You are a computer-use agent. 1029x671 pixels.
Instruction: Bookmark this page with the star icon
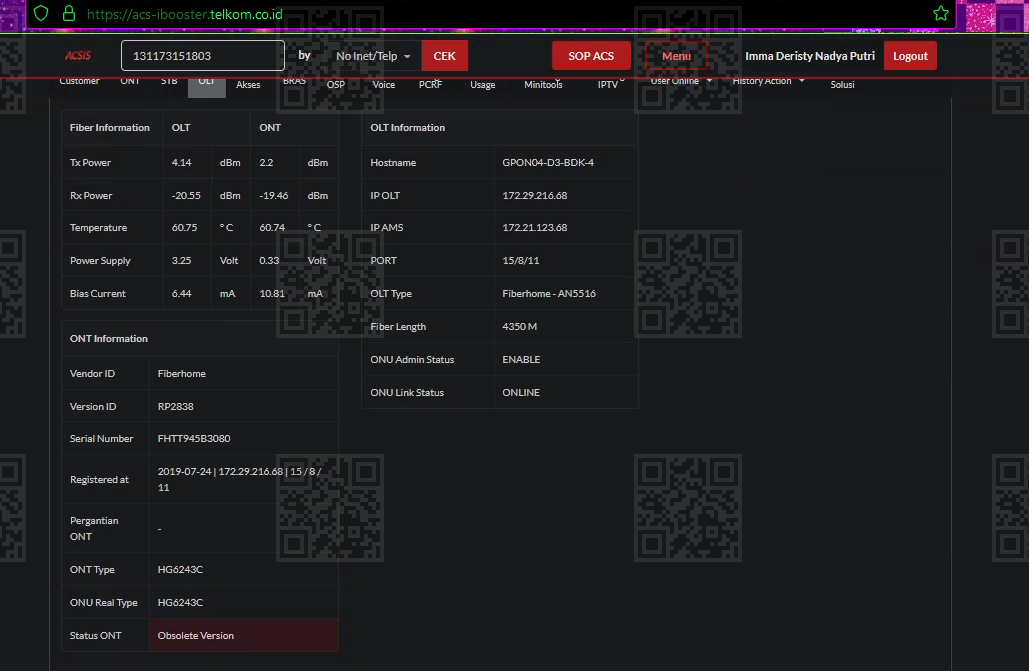940,14
